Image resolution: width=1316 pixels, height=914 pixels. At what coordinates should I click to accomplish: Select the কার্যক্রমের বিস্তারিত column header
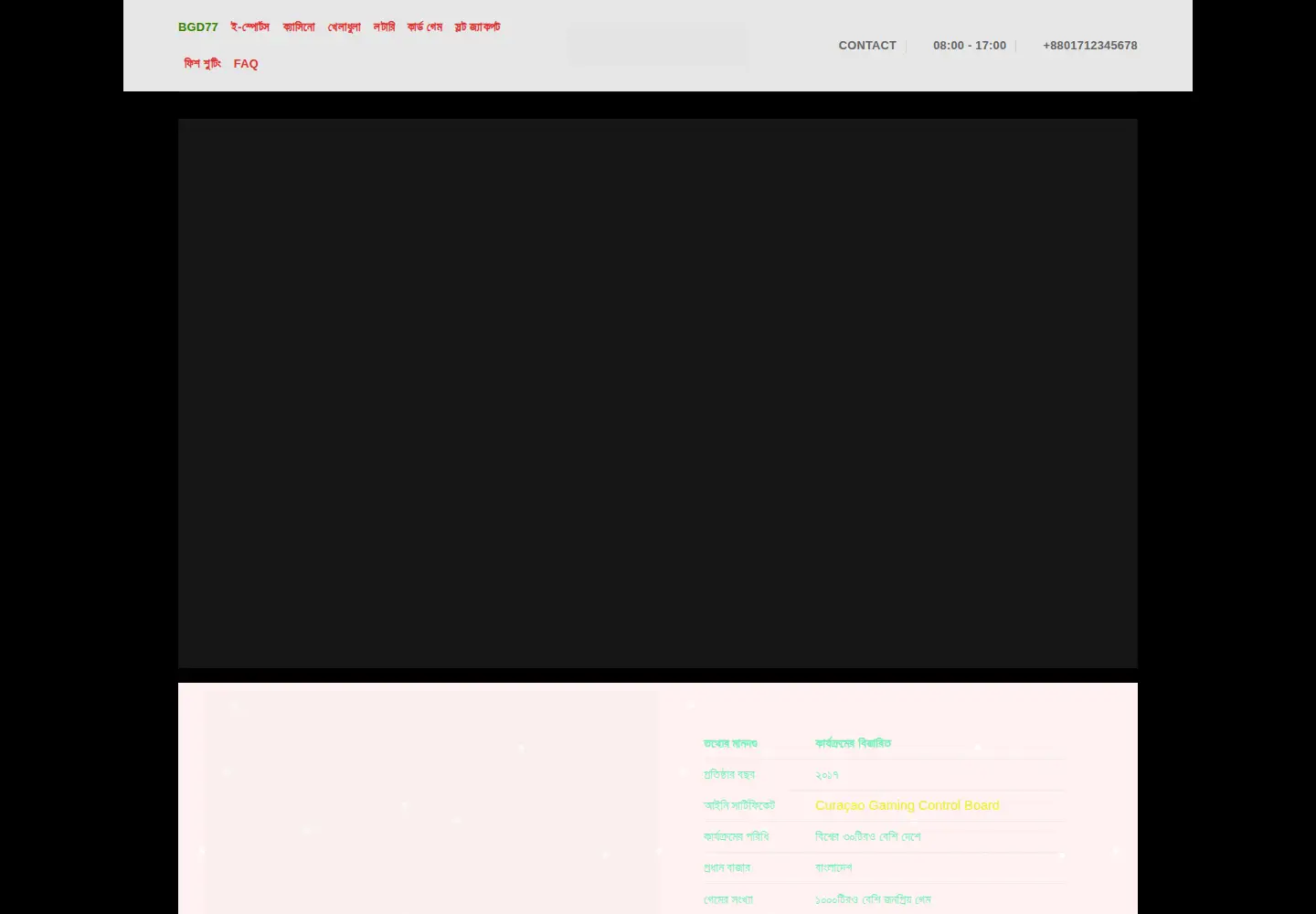tap(853, 744)
